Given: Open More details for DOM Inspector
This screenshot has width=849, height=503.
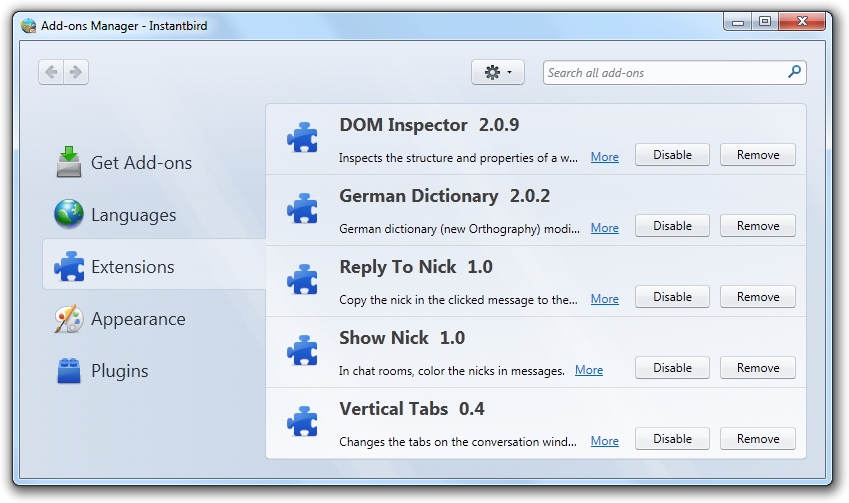Looking at the screenshot, I should click(604, 157).
